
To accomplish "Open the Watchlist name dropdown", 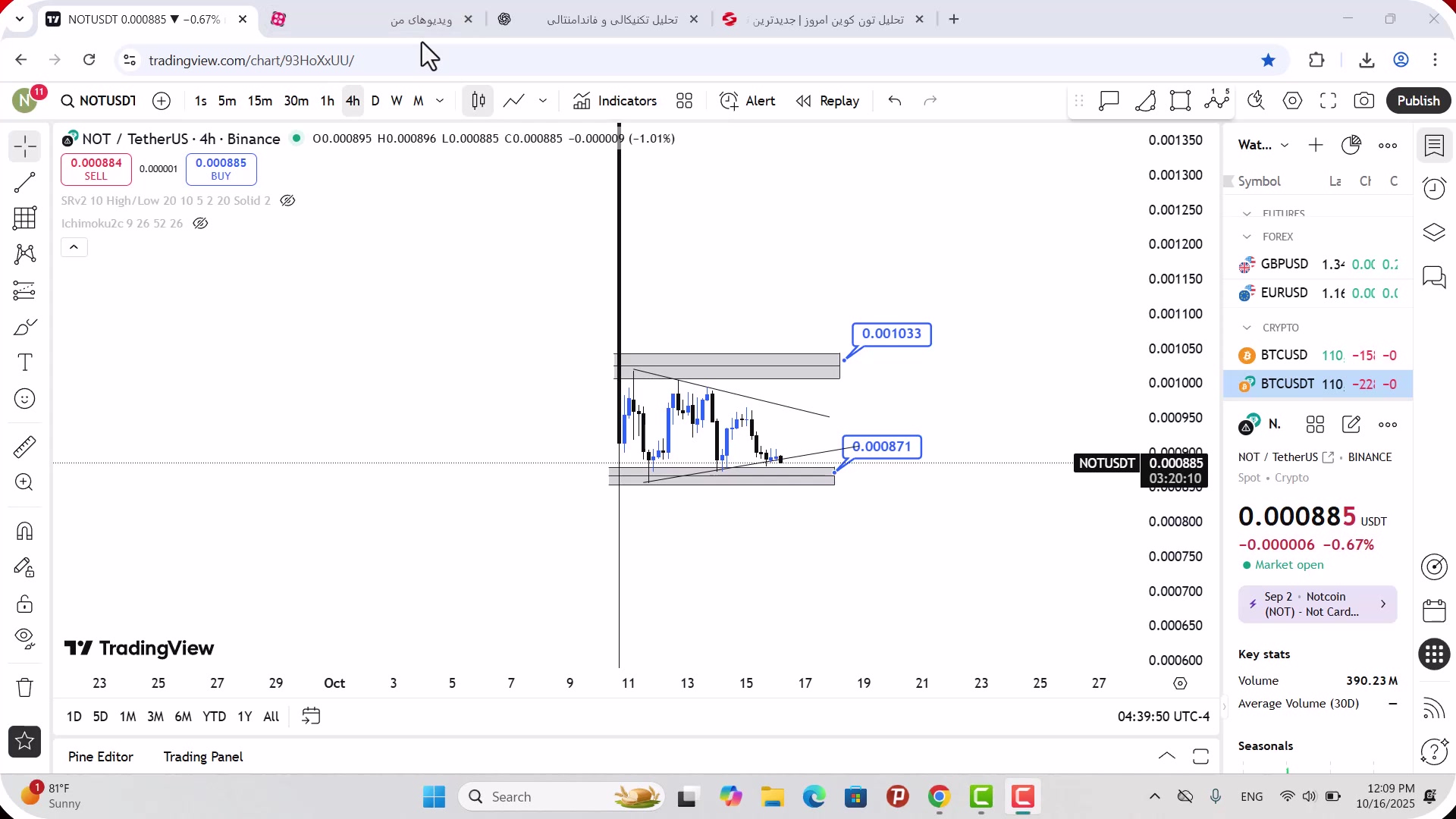I will tap(1263, 145).
